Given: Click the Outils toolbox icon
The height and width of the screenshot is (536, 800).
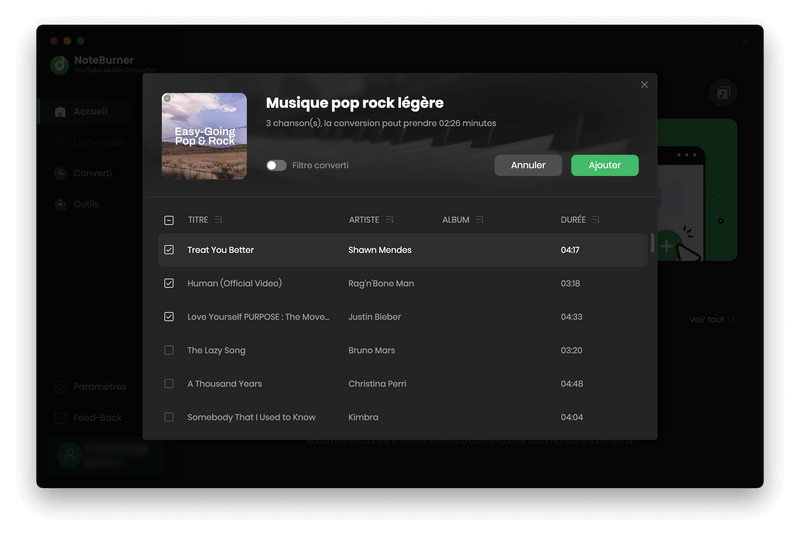Looking at the screenshot, I should pos(60,205).
